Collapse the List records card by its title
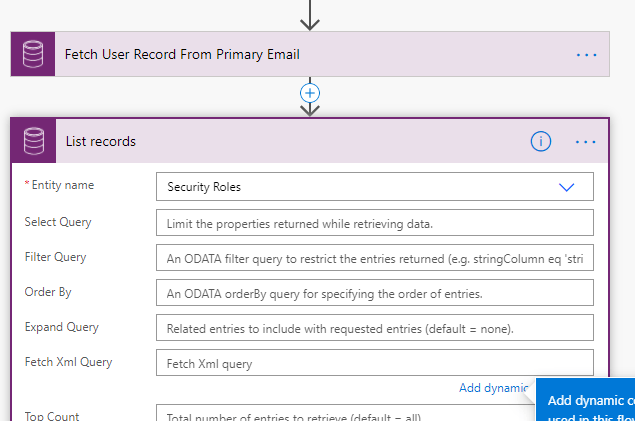635x421 pixels. coord(101,141)
